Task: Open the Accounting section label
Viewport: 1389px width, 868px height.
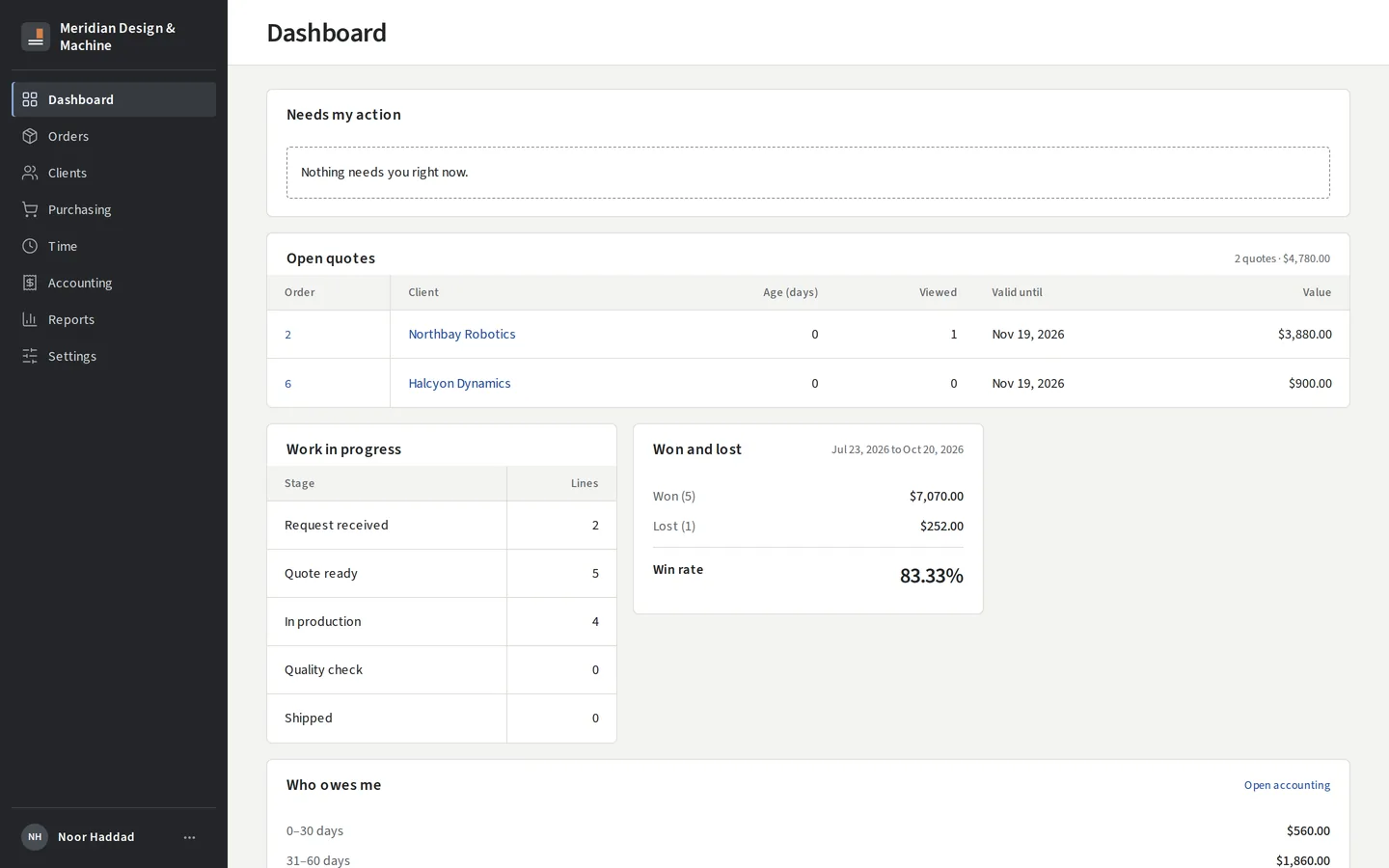Action: click(x=80, y=283)
